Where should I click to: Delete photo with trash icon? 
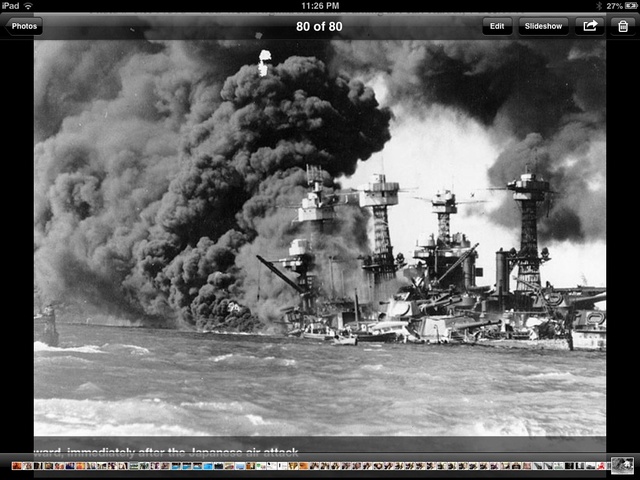click(622, 26)
